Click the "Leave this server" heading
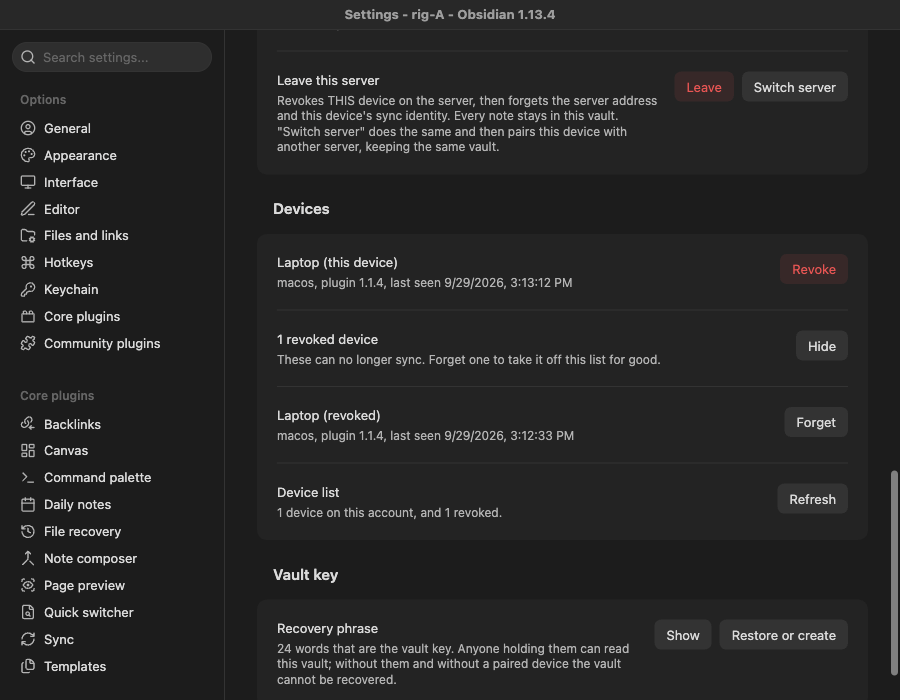 click(x=328, y=80)
